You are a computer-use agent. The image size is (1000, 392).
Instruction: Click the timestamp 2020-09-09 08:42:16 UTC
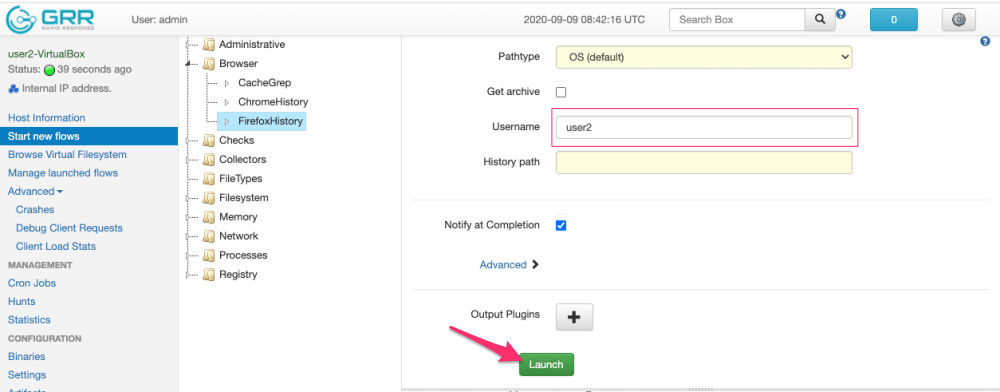click(x=584, y=20)
